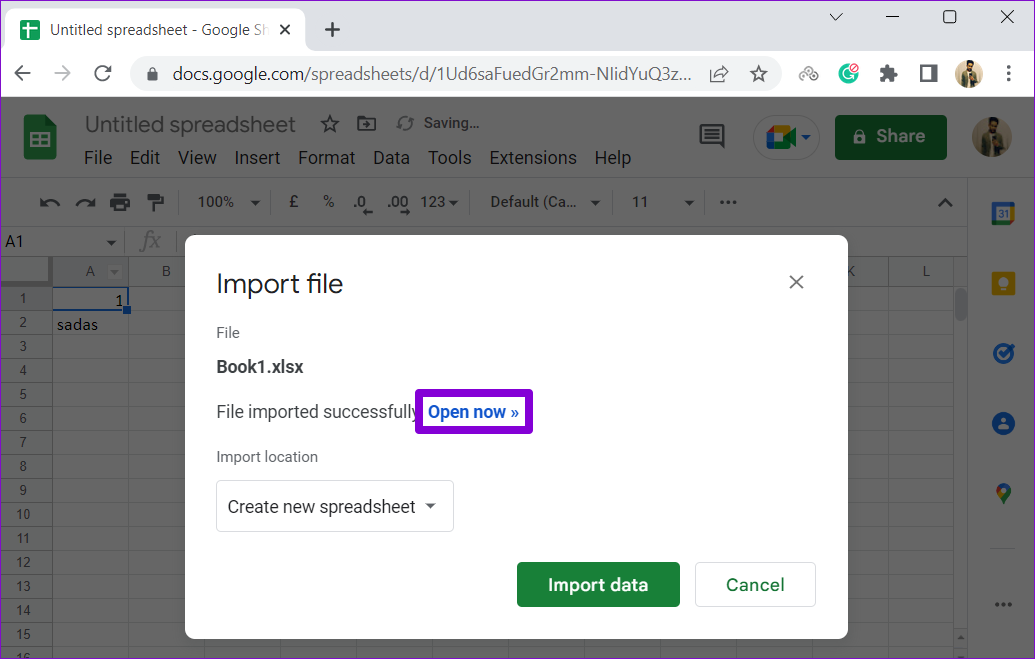Viewport: 1035px width, 659px height.
Task: Share this page icon in address bar
Action: tap(719, 73)
